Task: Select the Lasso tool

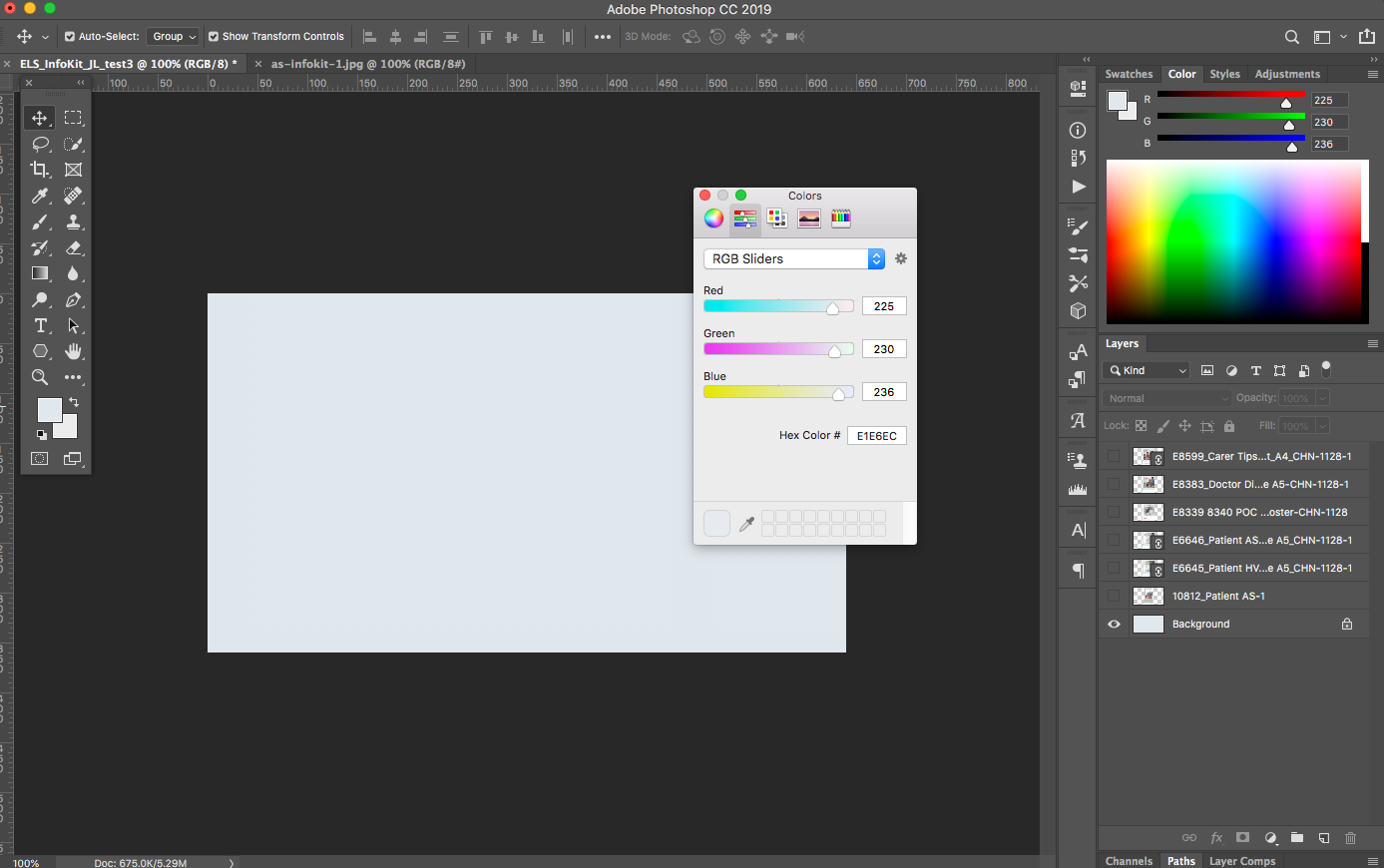Action: (x=40, y=144)
